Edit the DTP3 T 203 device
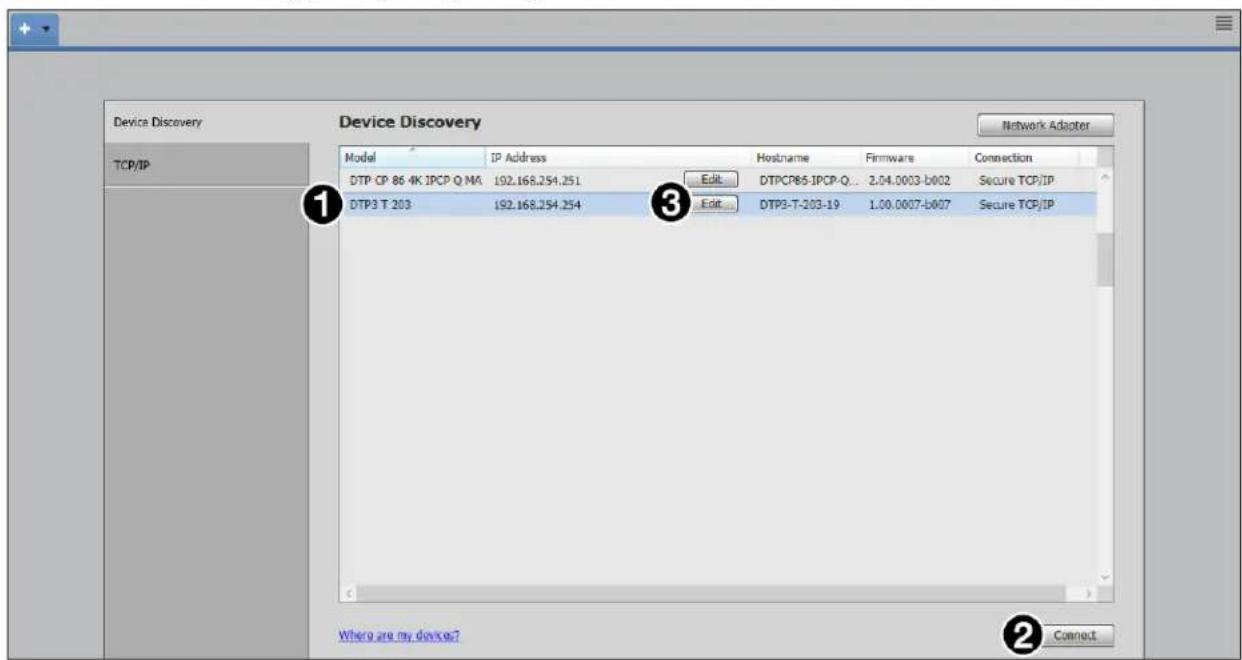Screen dimensions: 1242x660 coord(711,203)
